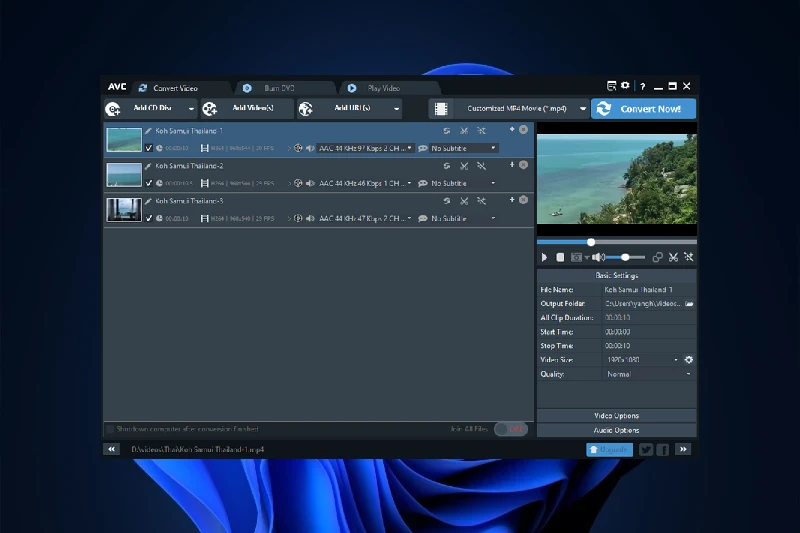Click the scissors clip icon under preview
The width and height of the screenshot is (800, 533).
pyautogui.click(x=673, y=258)
